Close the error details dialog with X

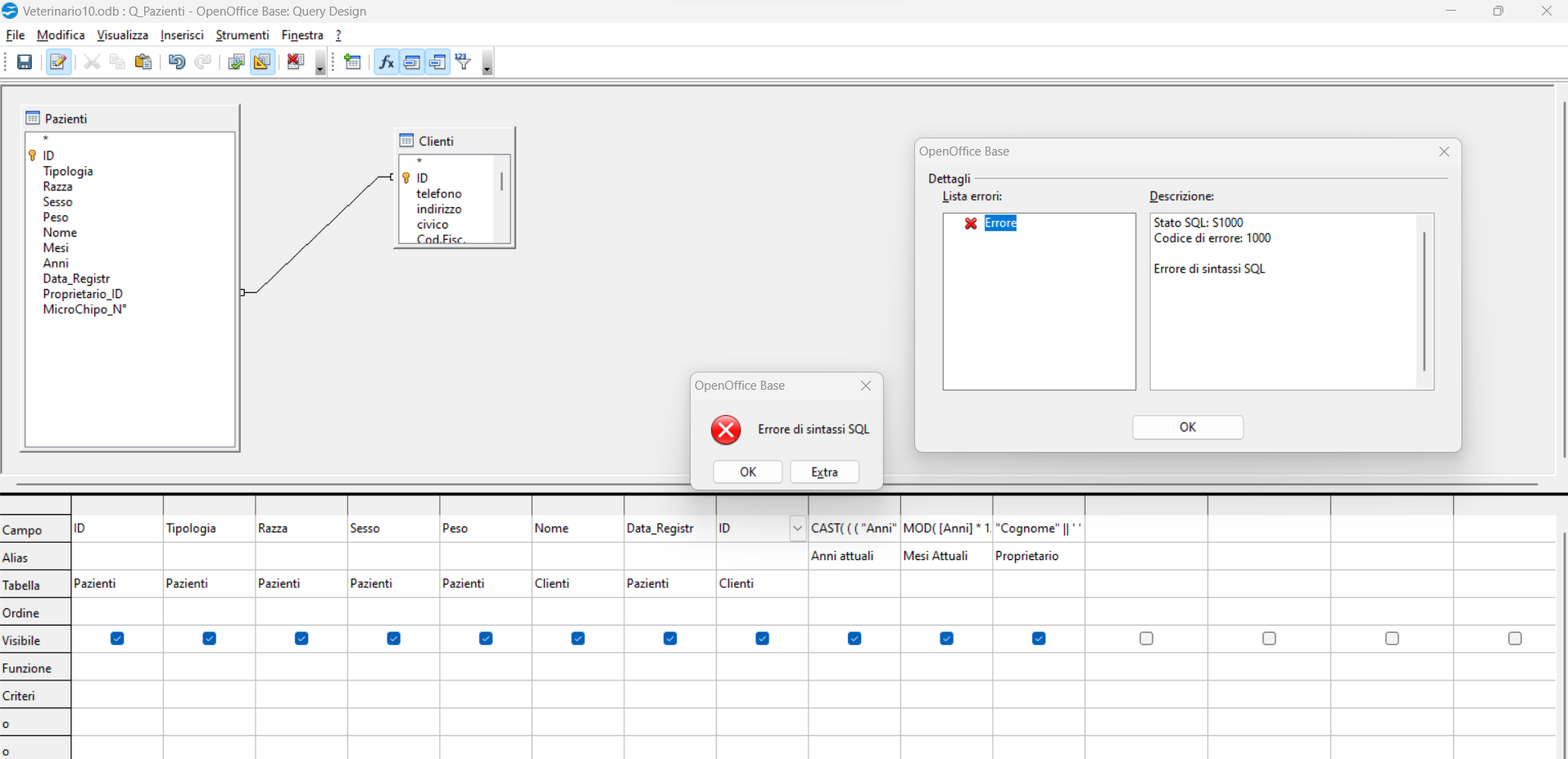1444,151
